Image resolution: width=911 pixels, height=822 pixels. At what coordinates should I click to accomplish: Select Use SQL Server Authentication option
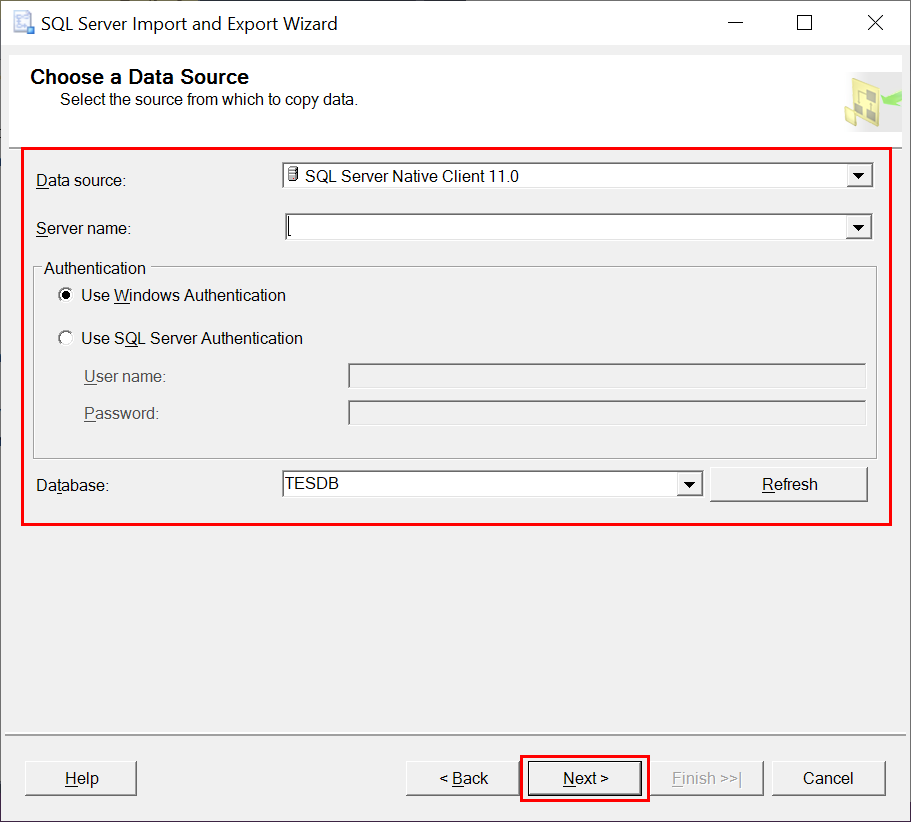click(66, 338)
